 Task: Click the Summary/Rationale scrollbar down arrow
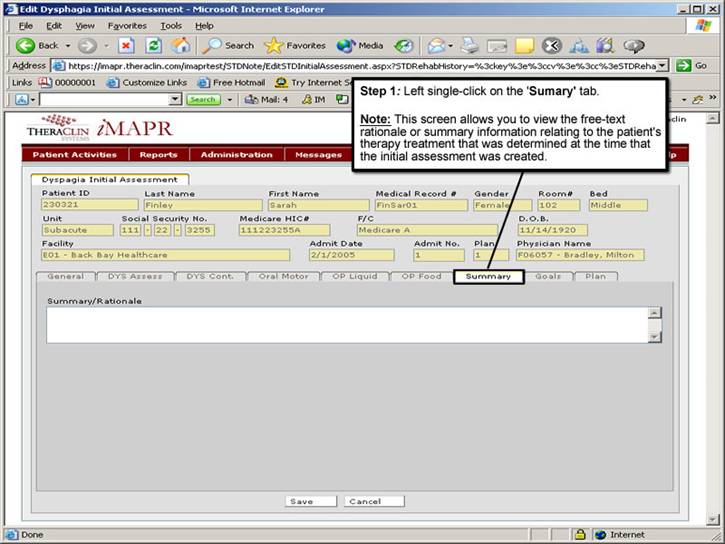655,338
